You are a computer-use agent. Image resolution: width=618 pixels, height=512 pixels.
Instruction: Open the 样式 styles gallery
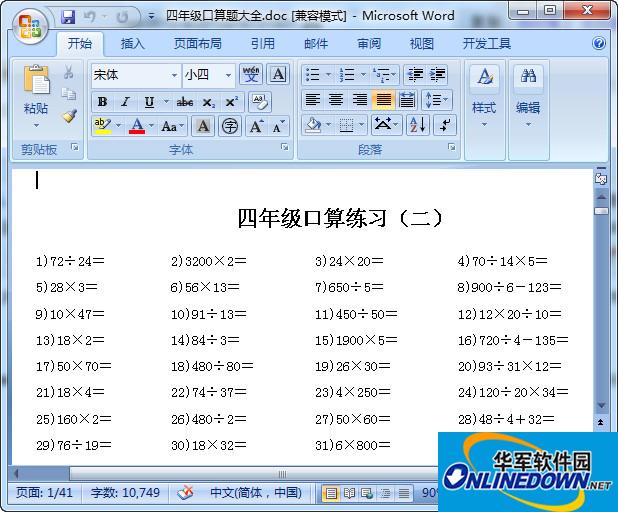(485, 98)
